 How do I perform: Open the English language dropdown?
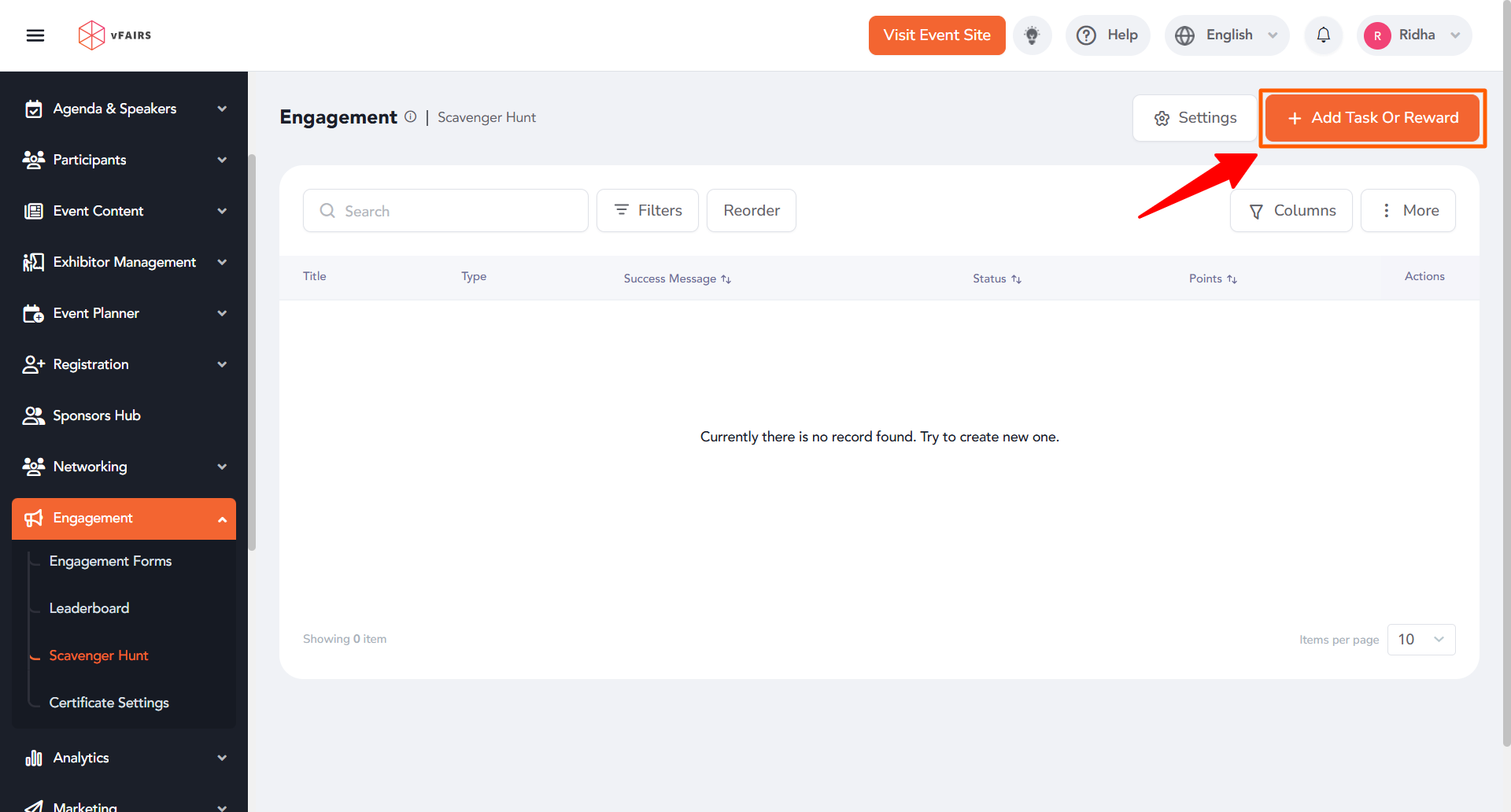[1226, 35]
